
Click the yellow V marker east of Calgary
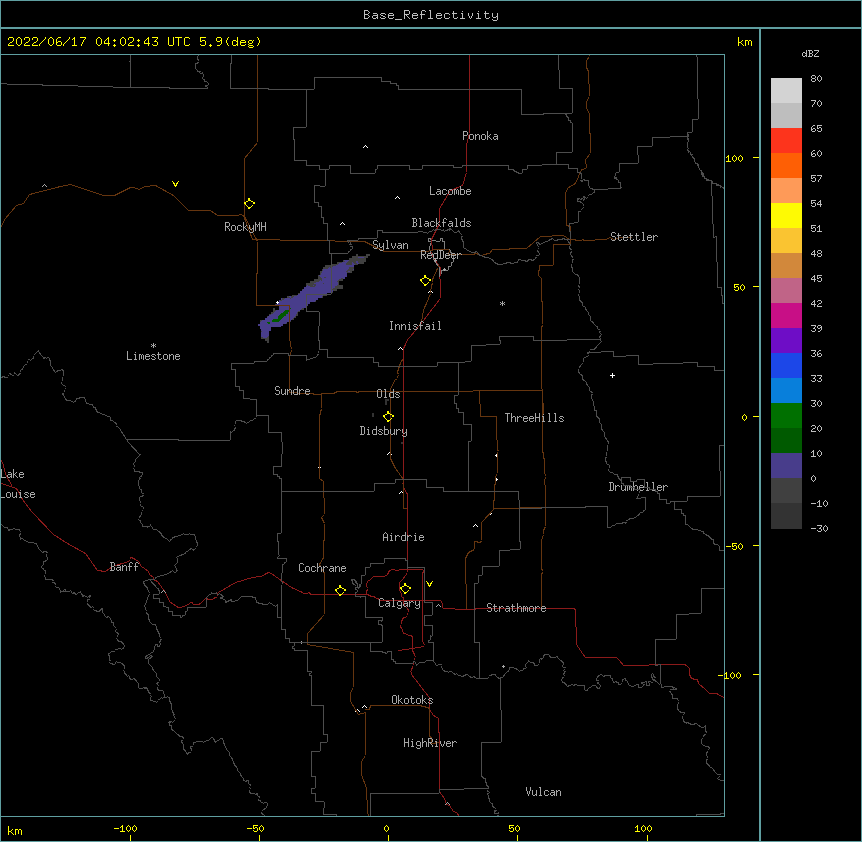tap(429, 584)
